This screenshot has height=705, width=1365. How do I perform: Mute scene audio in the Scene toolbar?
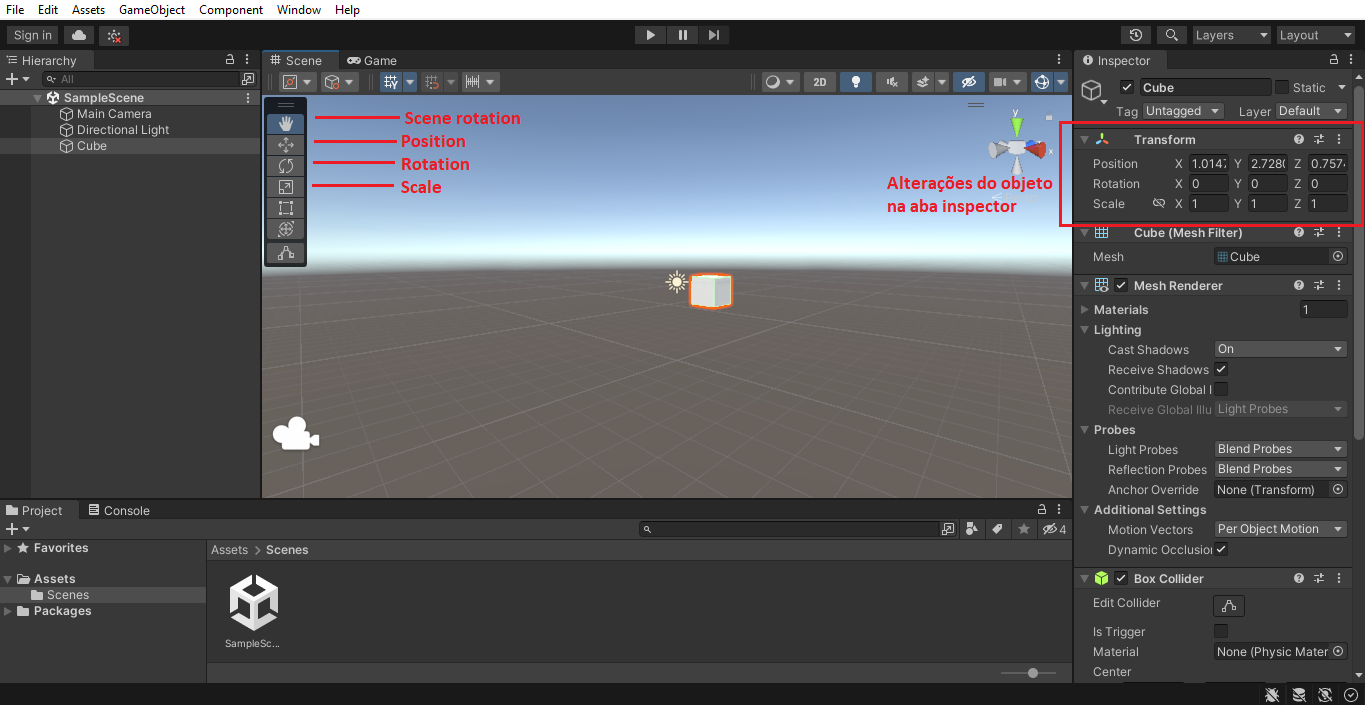click(x=888, y=81)
